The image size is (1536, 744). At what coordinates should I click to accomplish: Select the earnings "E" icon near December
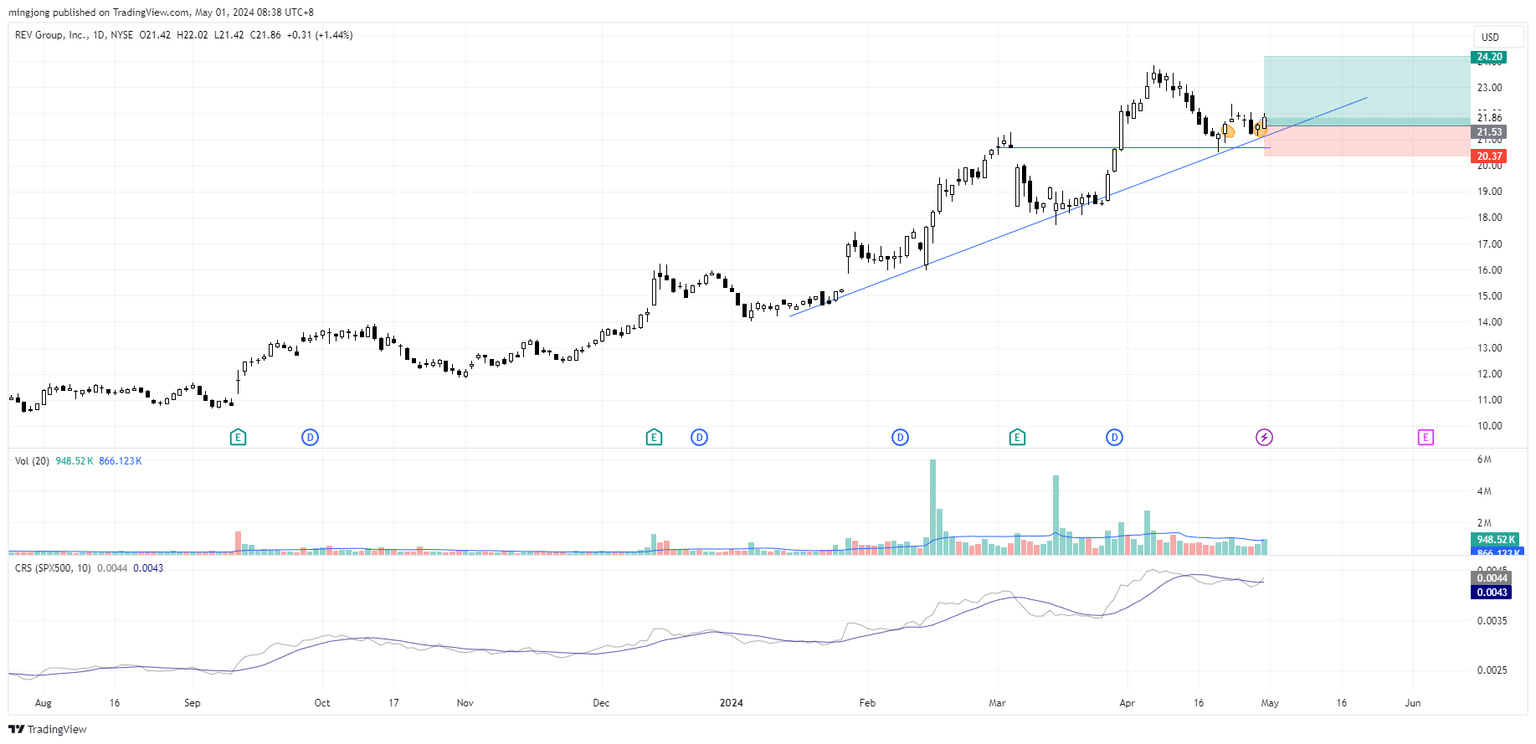point(653,437)
